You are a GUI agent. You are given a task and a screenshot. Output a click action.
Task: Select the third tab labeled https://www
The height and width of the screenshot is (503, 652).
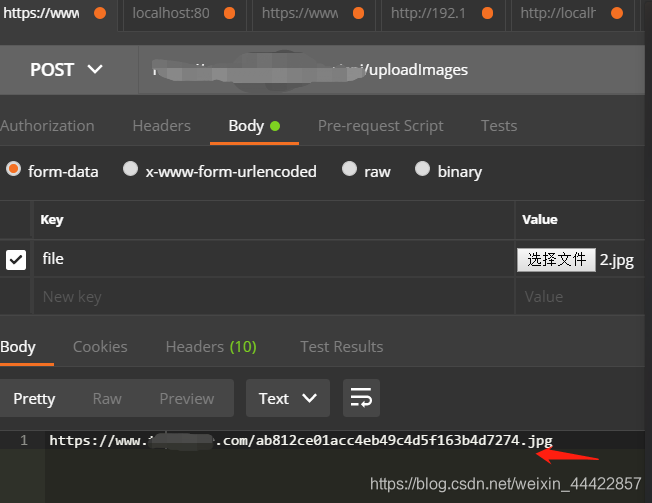click(x=313, y=13)
